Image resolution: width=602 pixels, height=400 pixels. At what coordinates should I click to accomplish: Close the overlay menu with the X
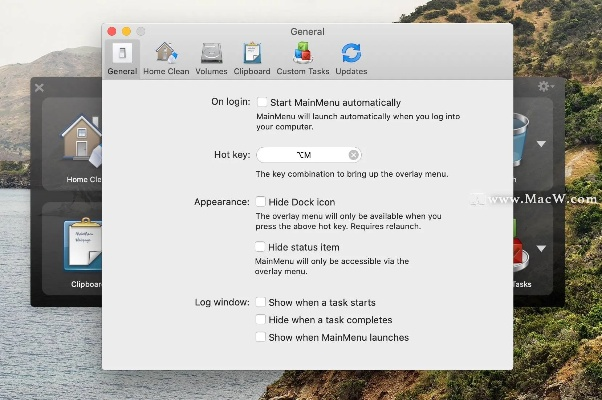click(x=39, y=88)
